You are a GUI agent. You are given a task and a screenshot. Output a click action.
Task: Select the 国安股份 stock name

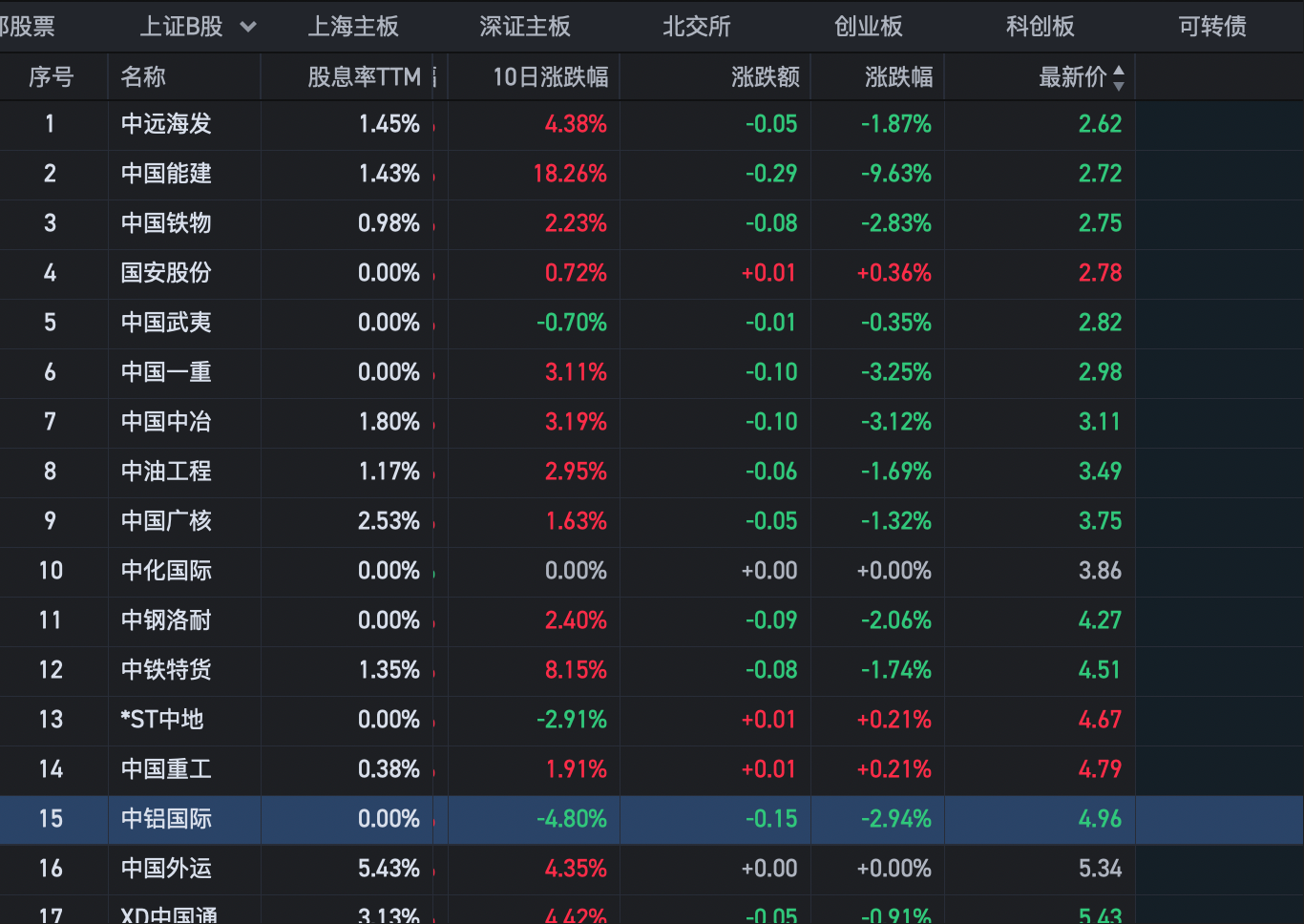click(166, 273)
